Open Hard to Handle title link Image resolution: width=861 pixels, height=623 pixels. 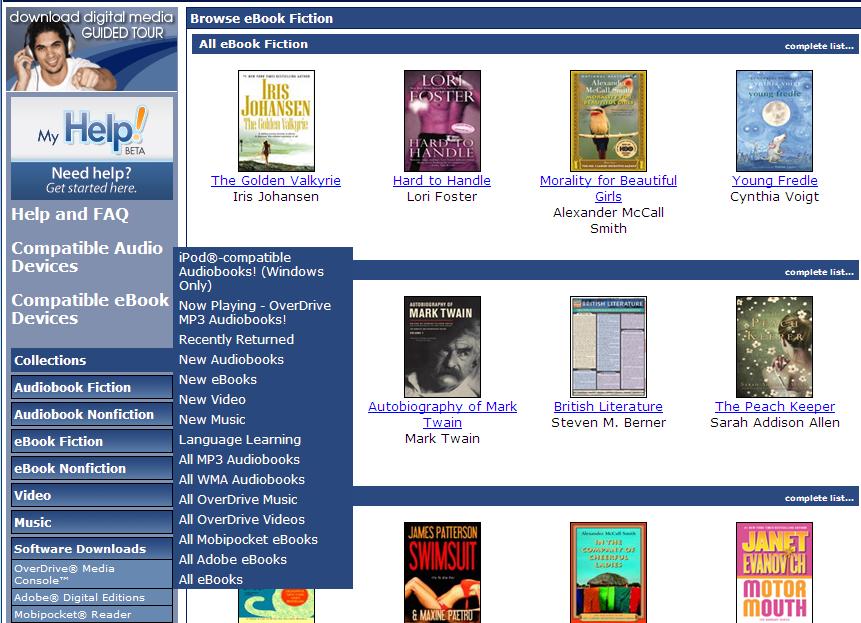point(441,181)
